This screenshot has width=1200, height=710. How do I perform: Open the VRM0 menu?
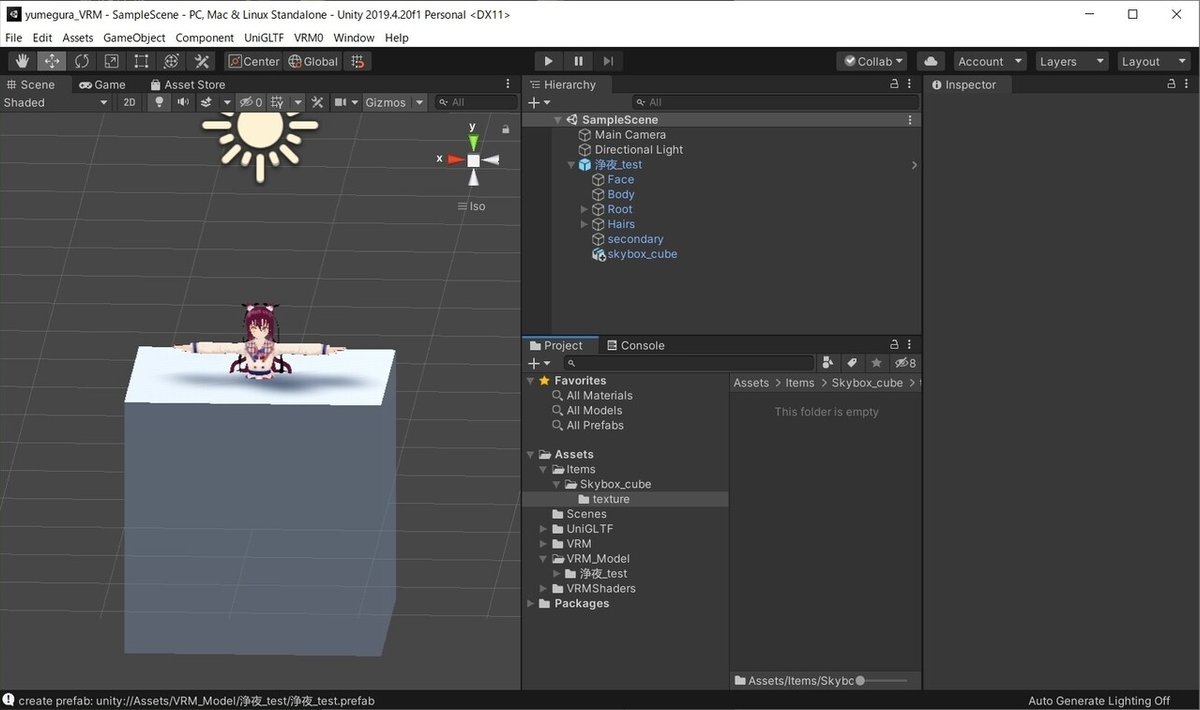click(x=308, y=37)
